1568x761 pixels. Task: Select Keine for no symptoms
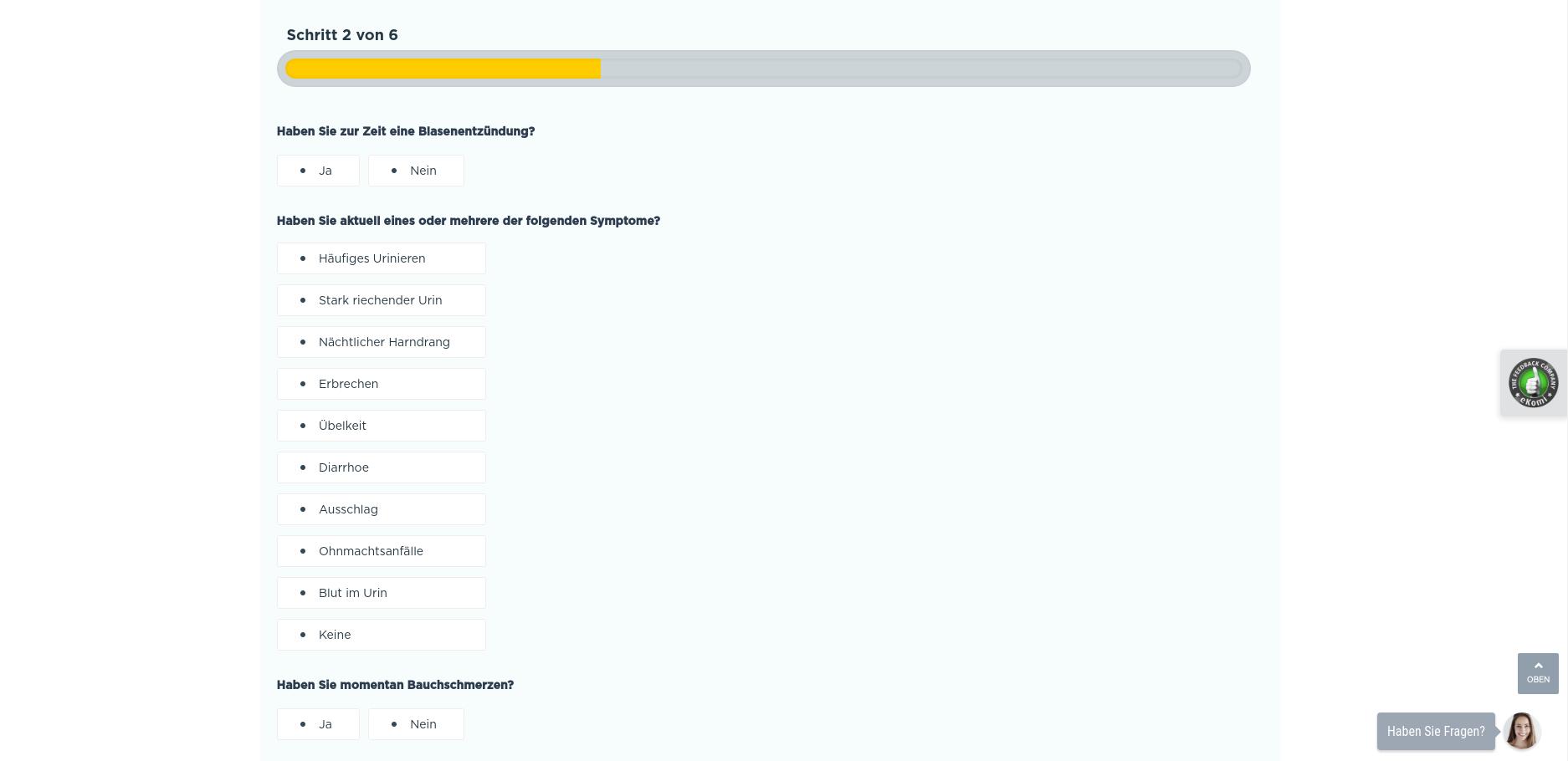point(381,635)
